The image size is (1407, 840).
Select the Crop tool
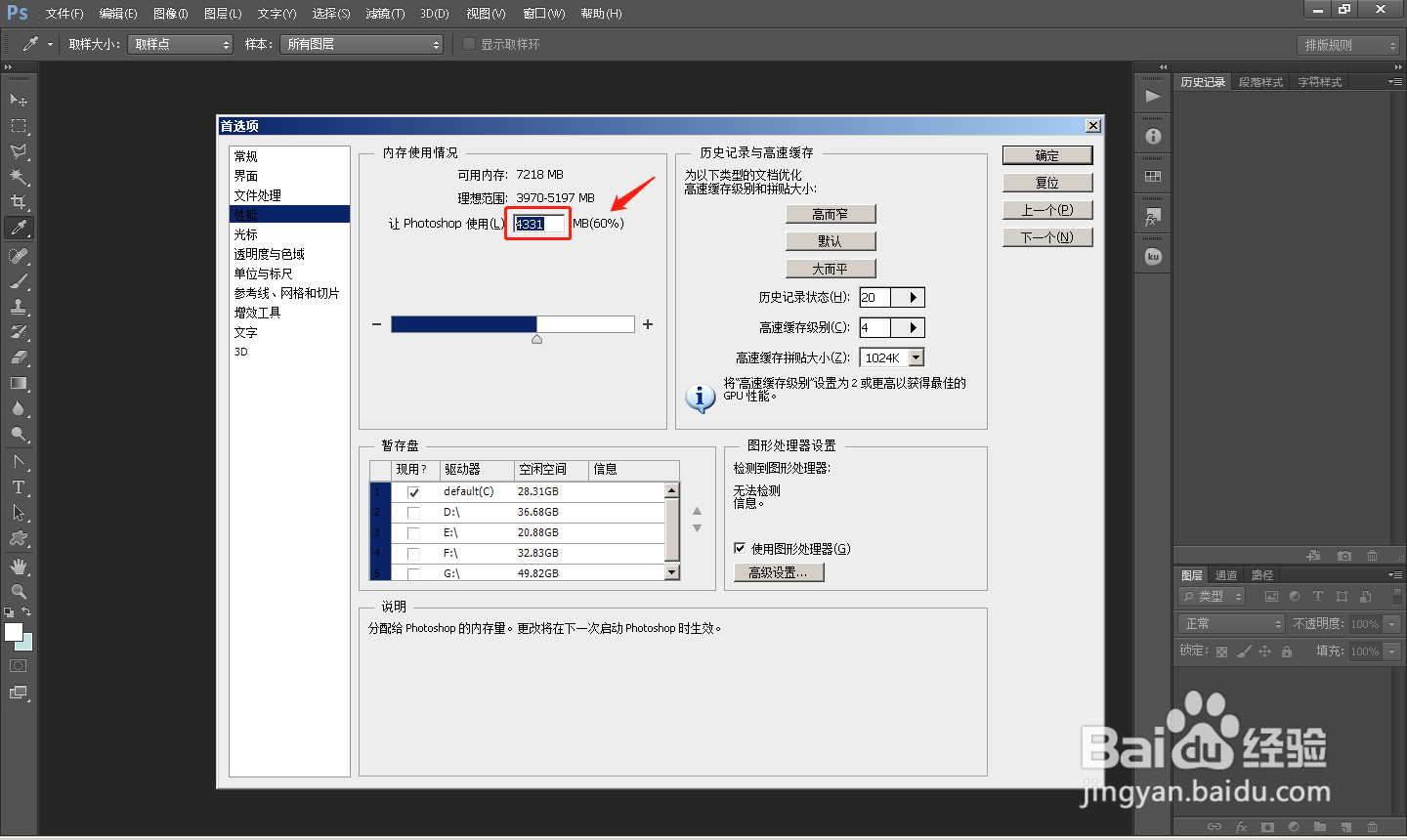coord(19,202)
